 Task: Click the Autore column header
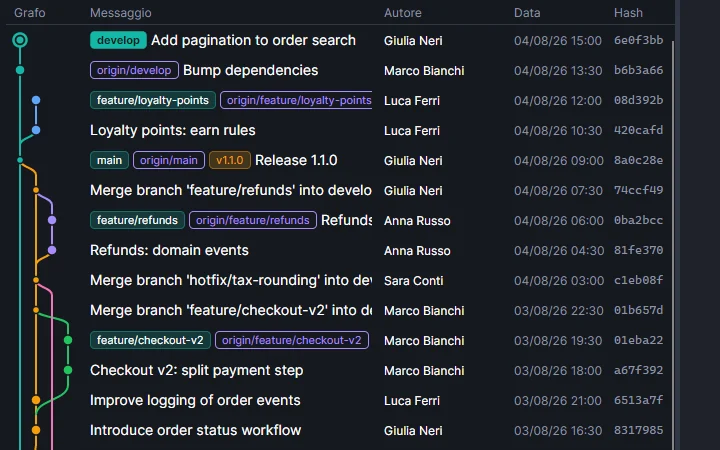[x=402, y=13]
